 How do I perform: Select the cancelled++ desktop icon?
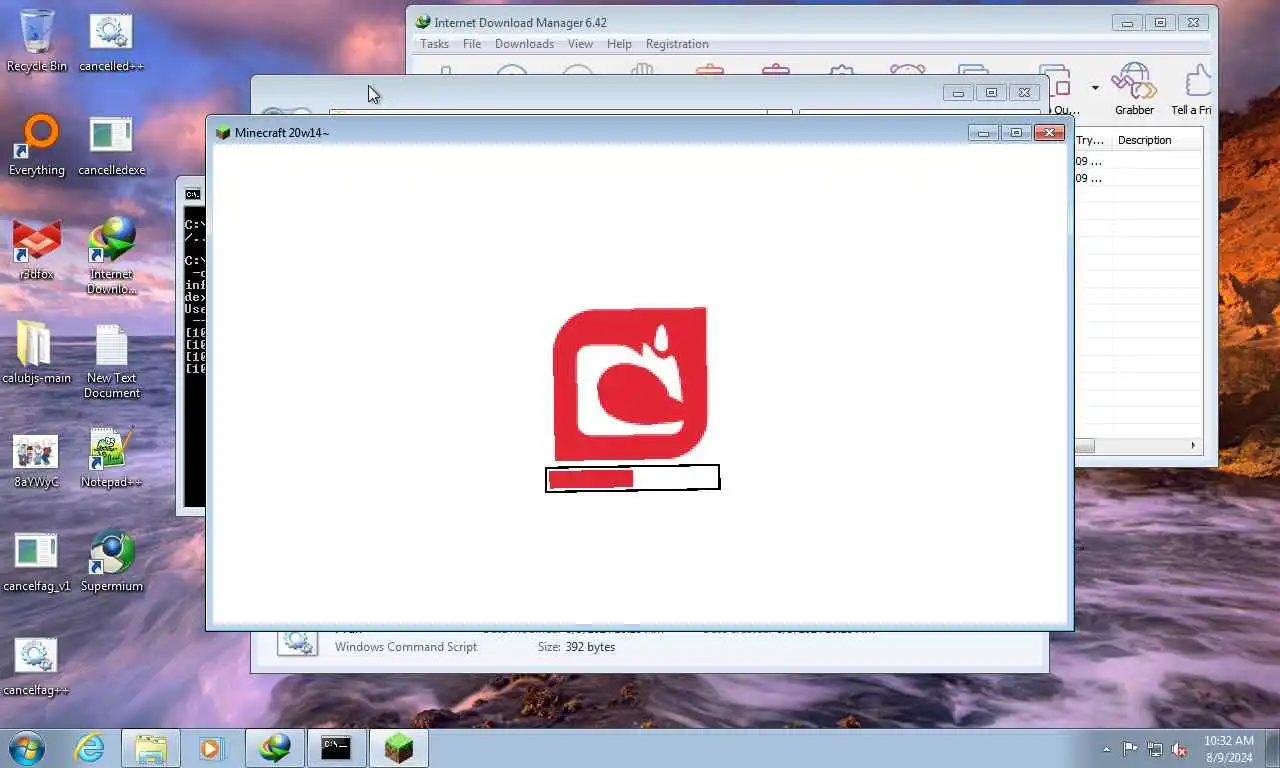point(111,42)
